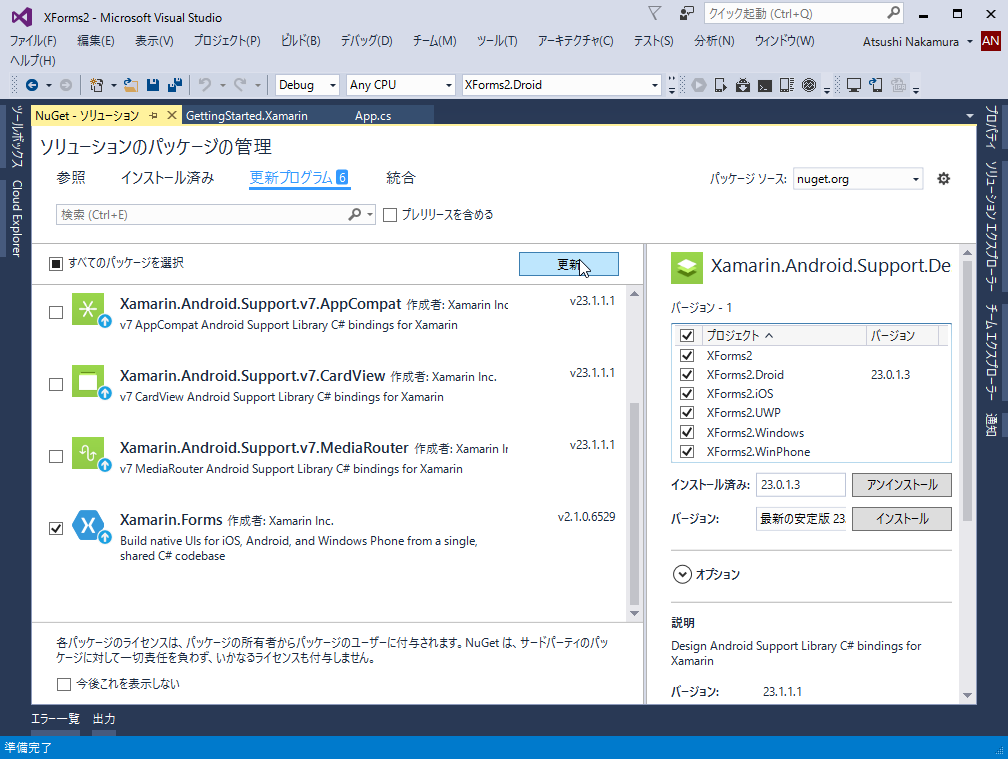Click the search magnifier in package search

pos(355,215)
